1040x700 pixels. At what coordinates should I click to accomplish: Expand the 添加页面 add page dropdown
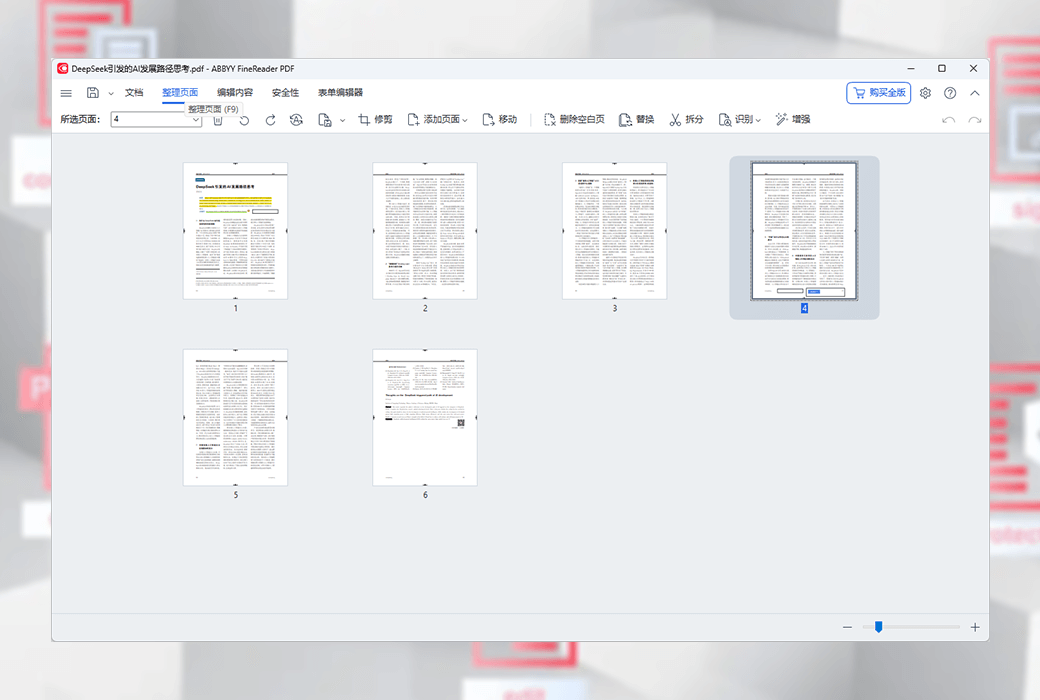(465, 120)
